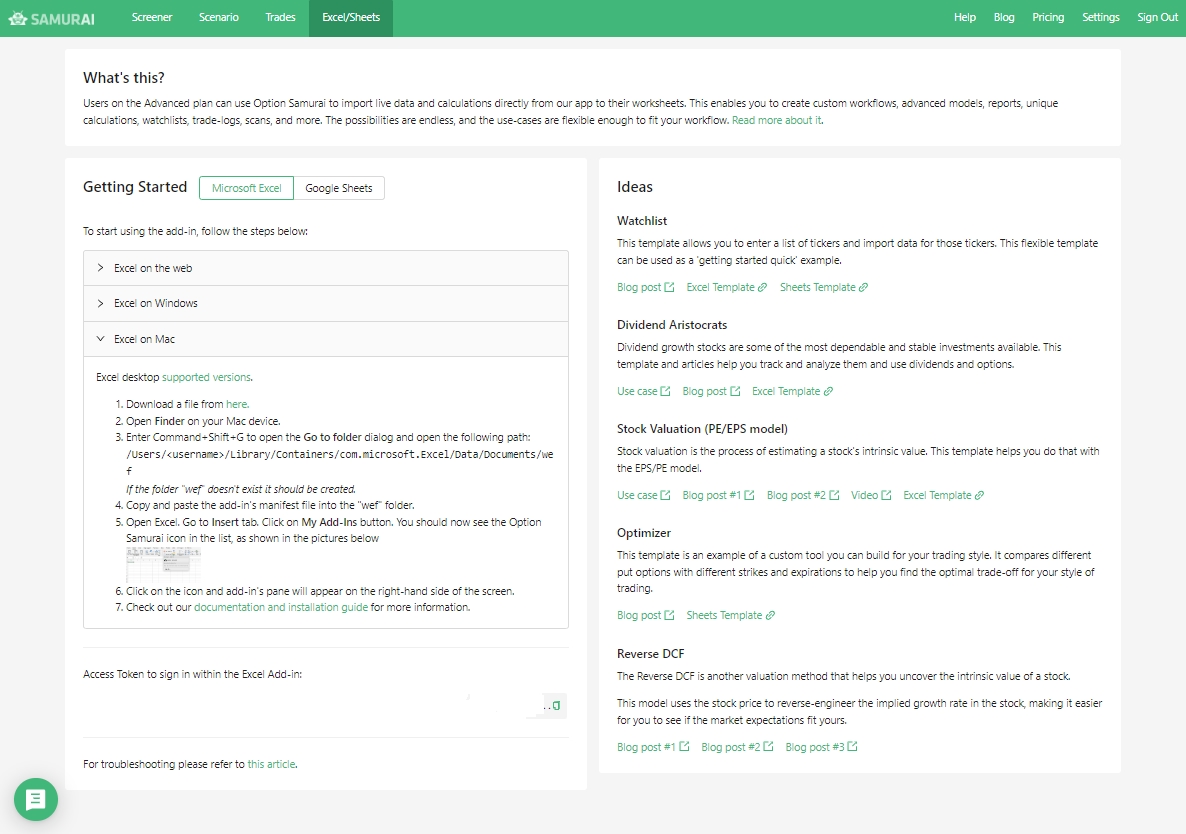Viewport: 1186px width, 834px height.
Task: Open the Dividend Aristocrats Excel Template
Action: coord(792,392)
